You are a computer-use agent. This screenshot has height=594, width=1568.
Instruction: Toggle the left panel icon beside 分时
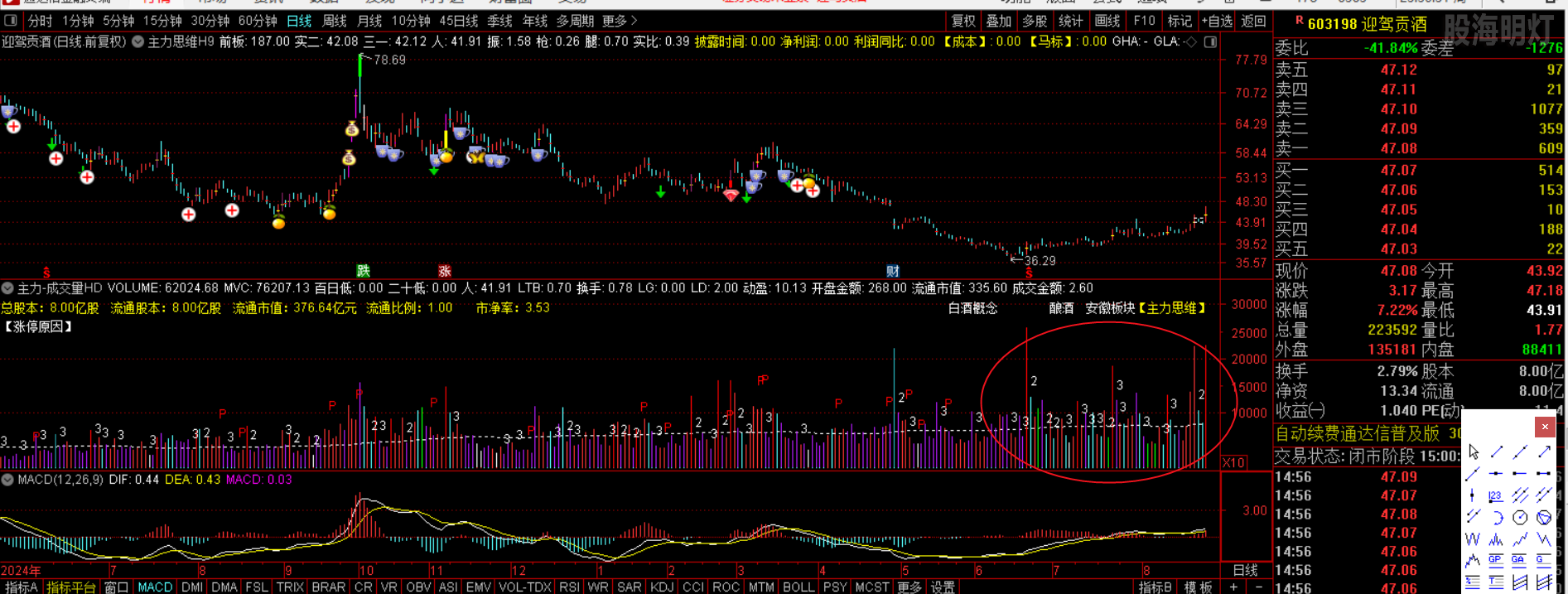pos(11,21)
